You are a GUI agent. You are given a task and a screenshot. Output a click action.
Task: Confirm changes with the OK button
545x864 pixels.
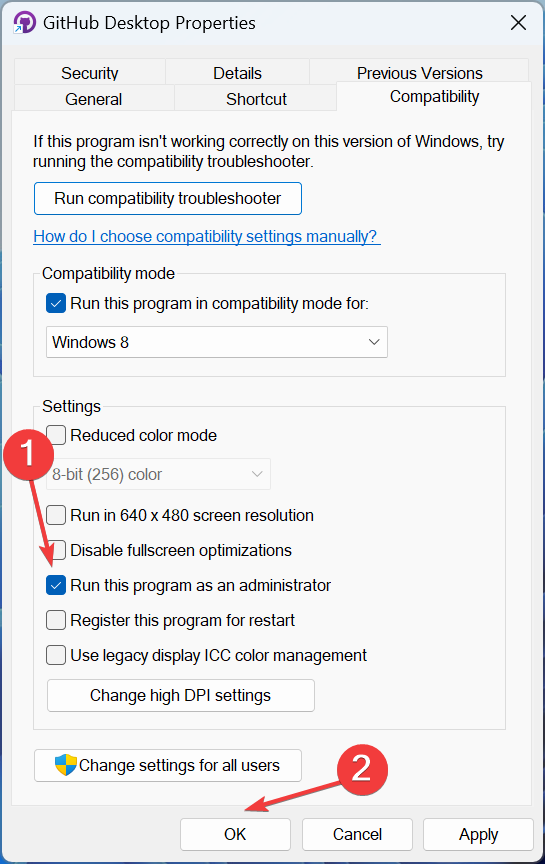coord(235,834)
